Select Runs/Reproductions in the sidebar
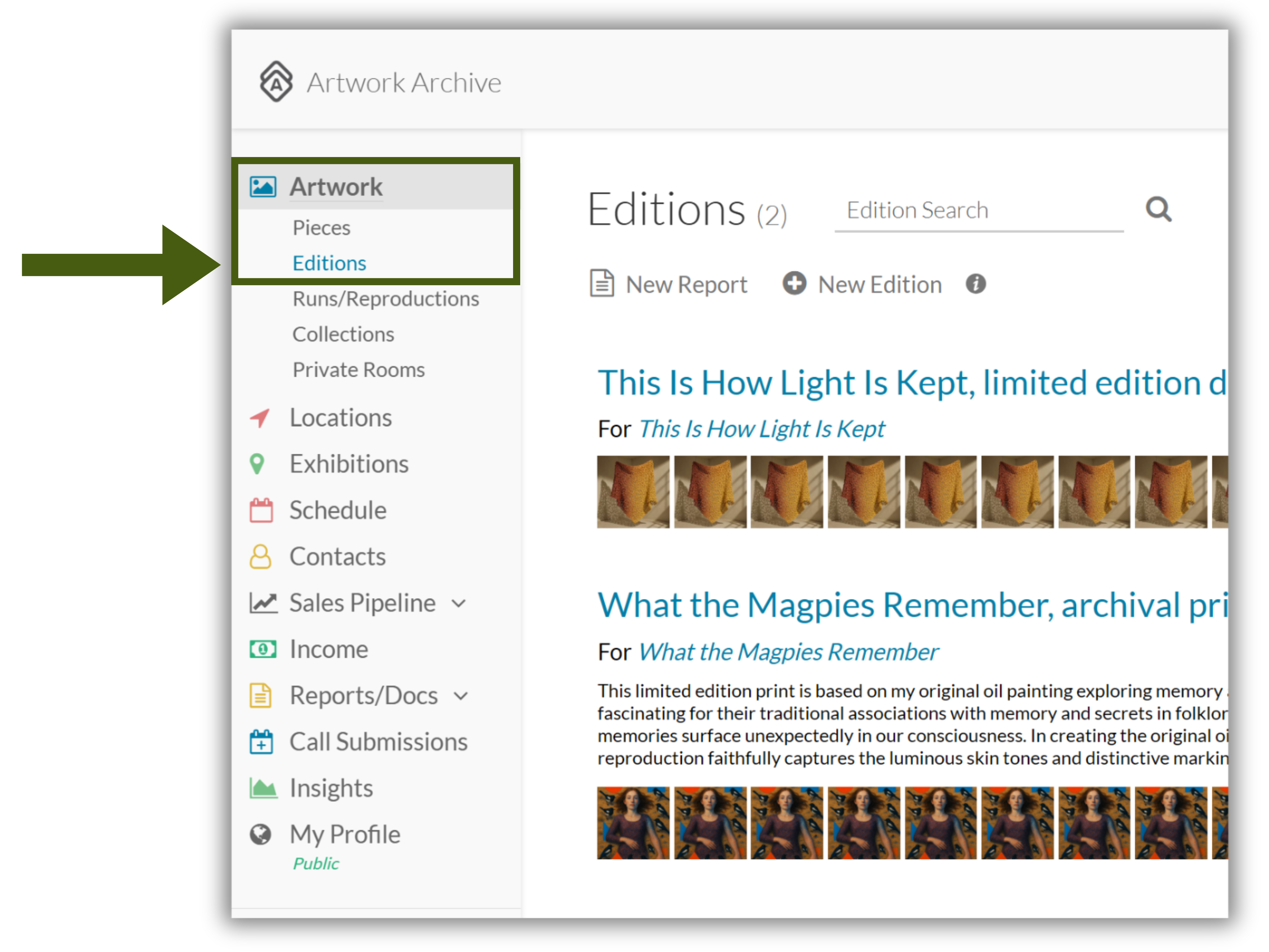 tap(386, 299)
